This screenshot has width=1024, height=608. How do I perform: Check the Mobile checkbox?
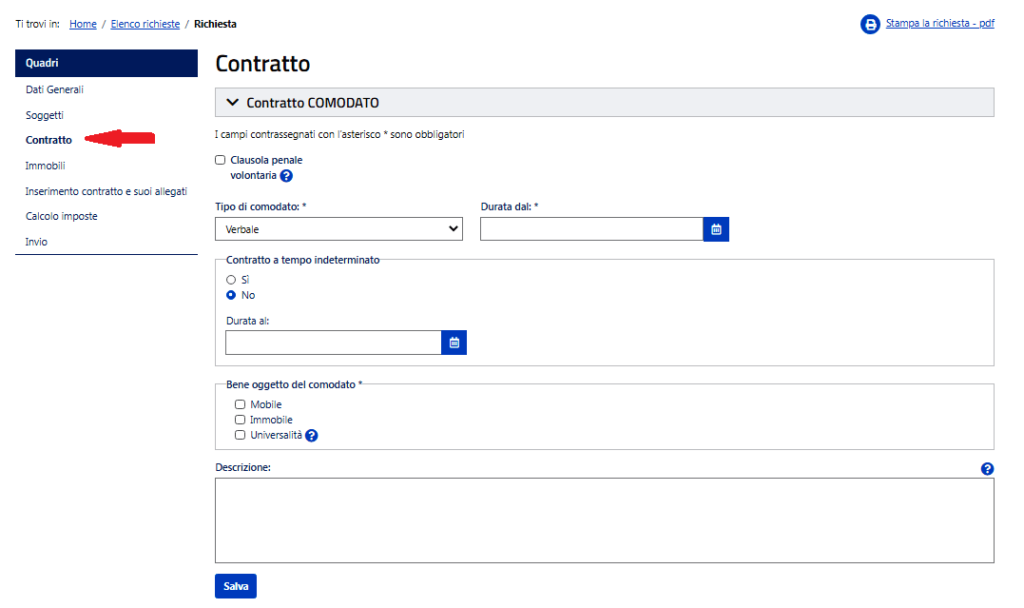coord(240,405)
